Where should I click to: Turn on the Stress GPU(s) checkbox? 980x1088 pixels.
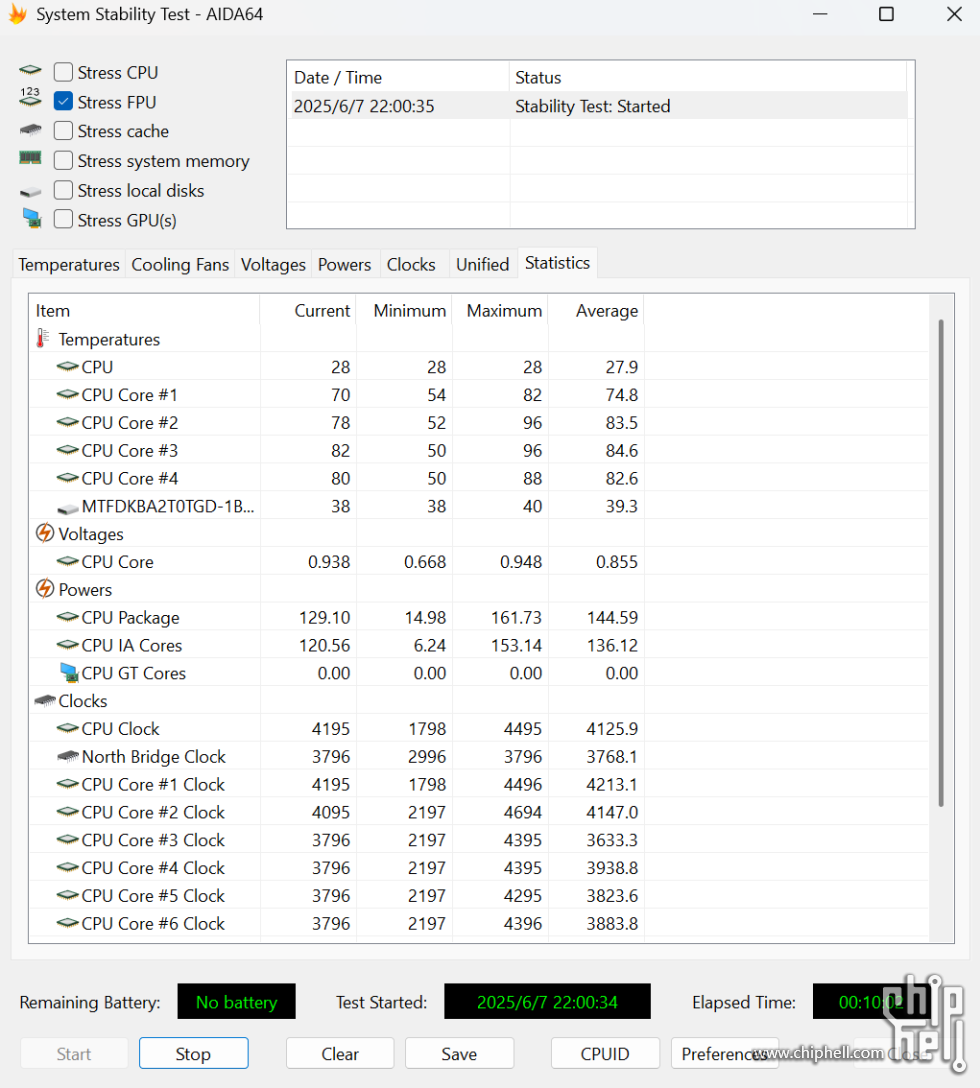[63, 219]
